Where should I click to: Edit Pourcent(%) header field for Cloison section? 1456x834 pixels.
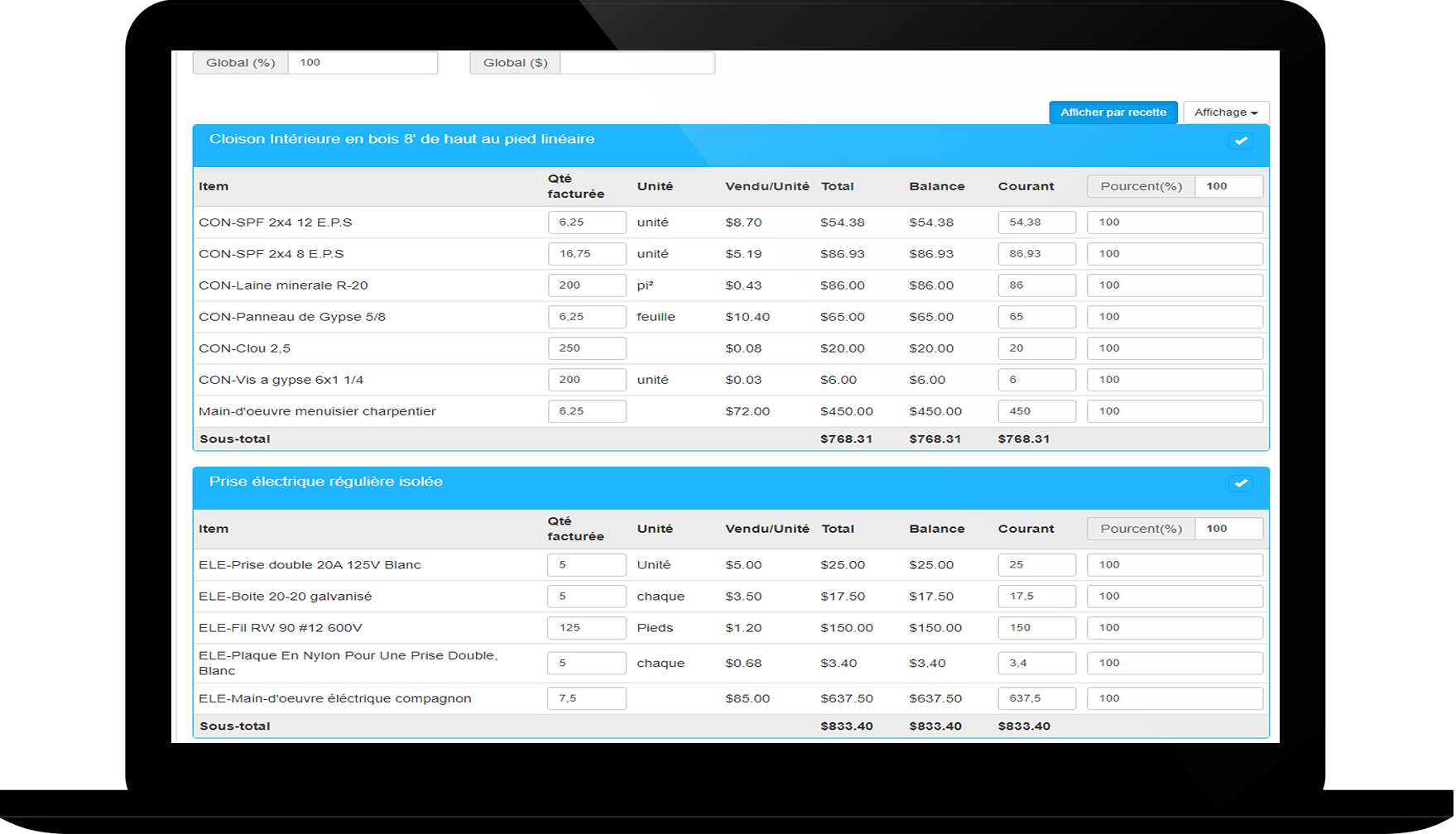1228,186
